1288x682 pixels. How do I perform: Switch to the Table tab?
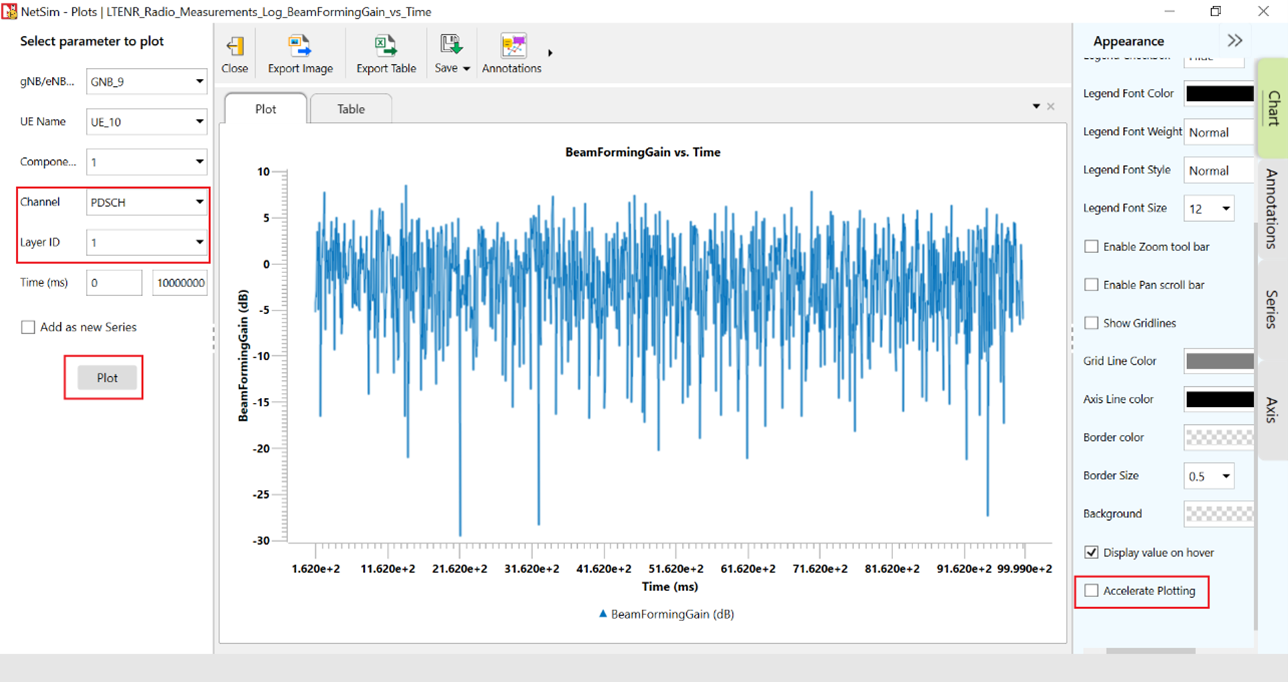pos(351,109)
